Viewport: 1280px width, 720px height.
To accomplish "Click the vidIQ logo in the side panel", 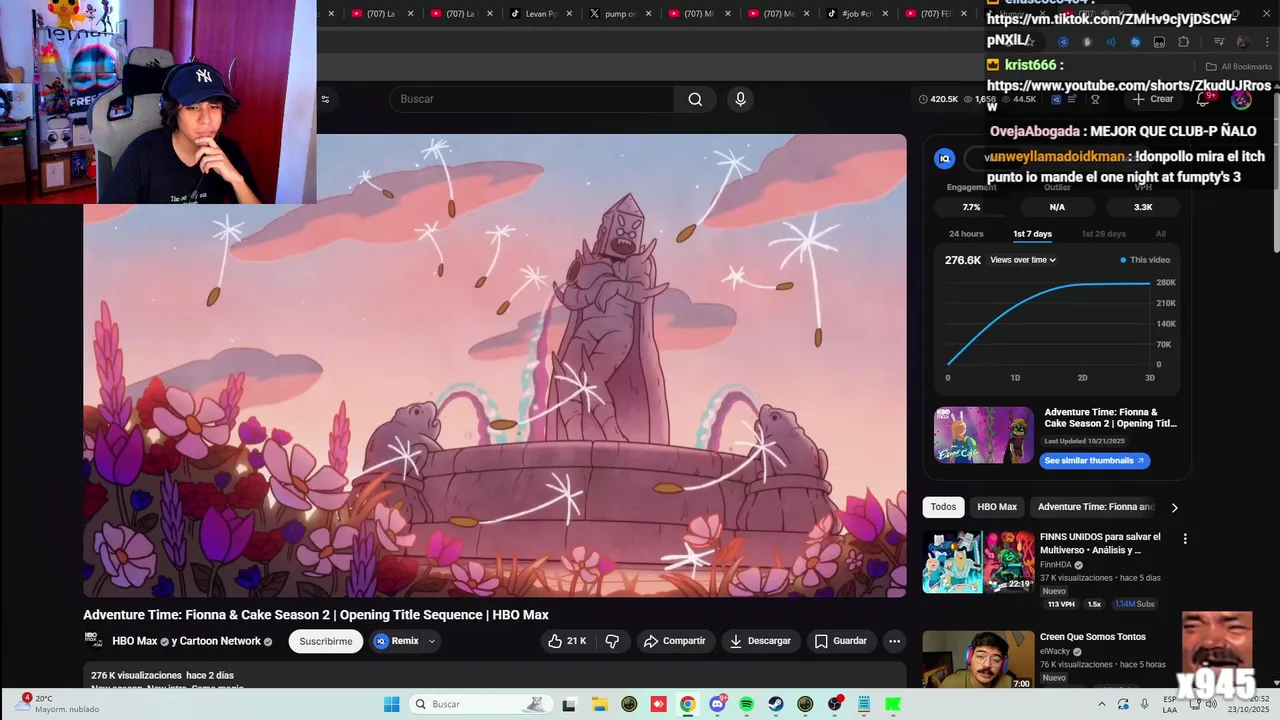I will click(944, 158).
